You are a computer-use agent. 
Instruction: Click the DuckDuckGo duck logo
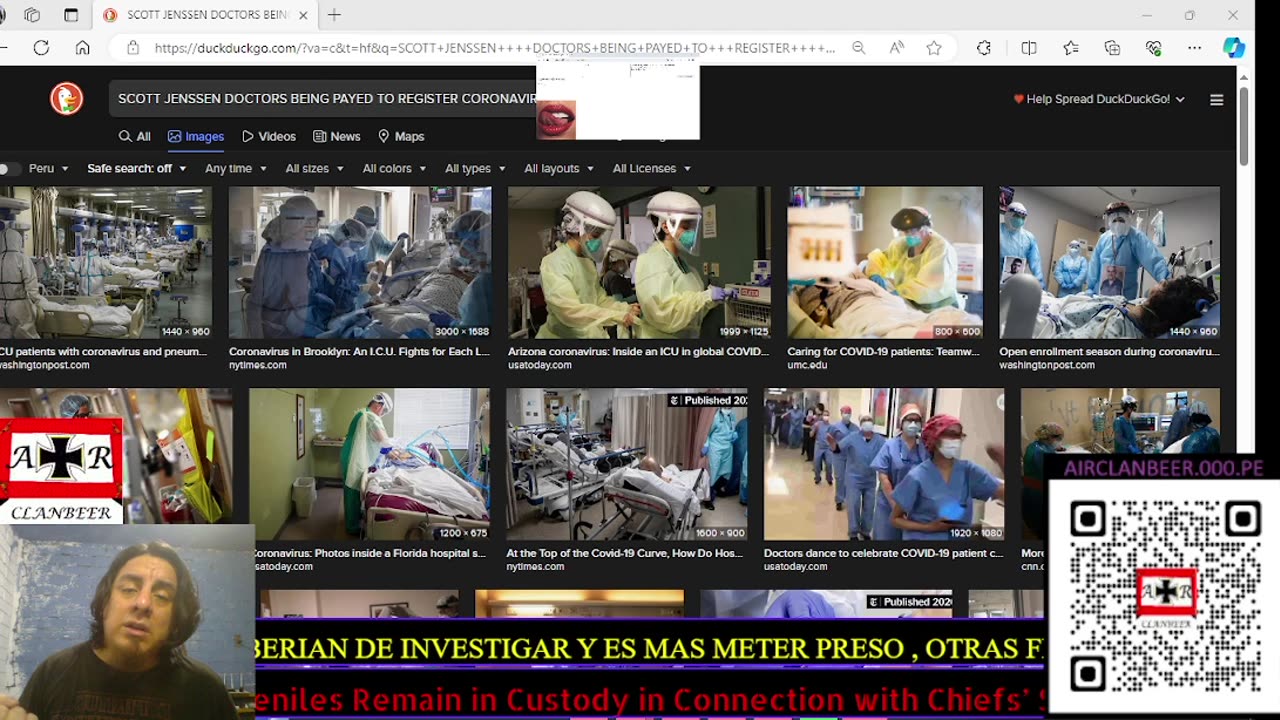tap(67, 98)
